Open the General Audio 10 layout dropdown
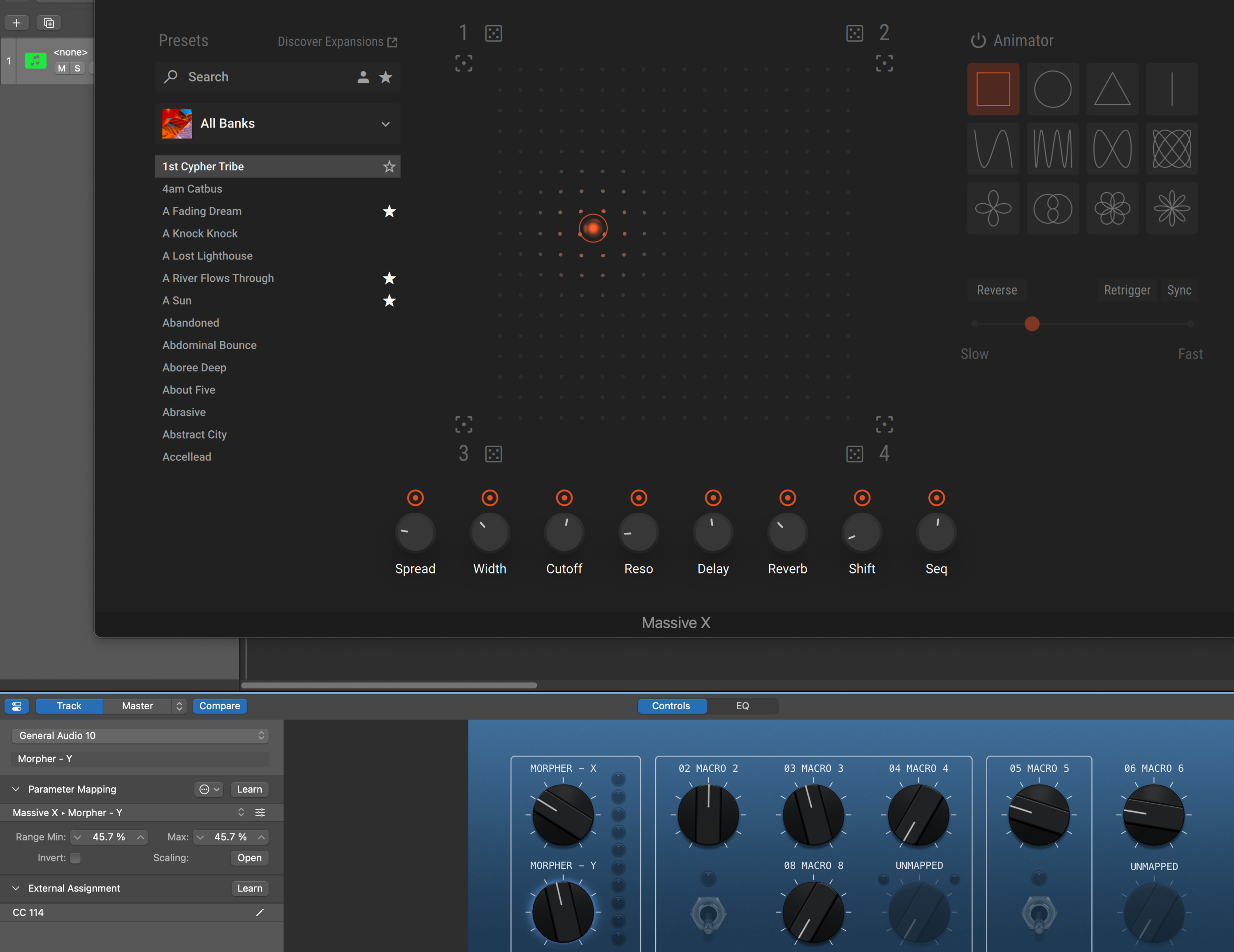 tap(140, 736)
